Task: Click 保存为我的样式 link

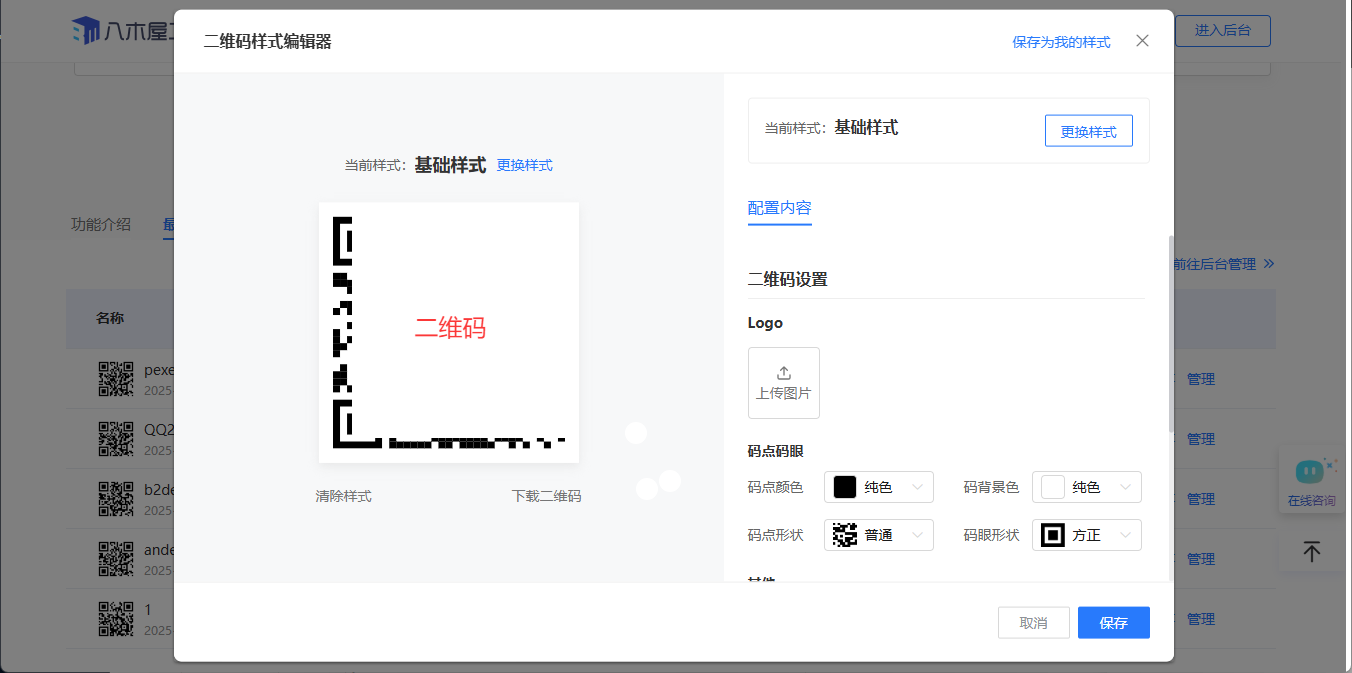Action: click(x=1061, y=42)
